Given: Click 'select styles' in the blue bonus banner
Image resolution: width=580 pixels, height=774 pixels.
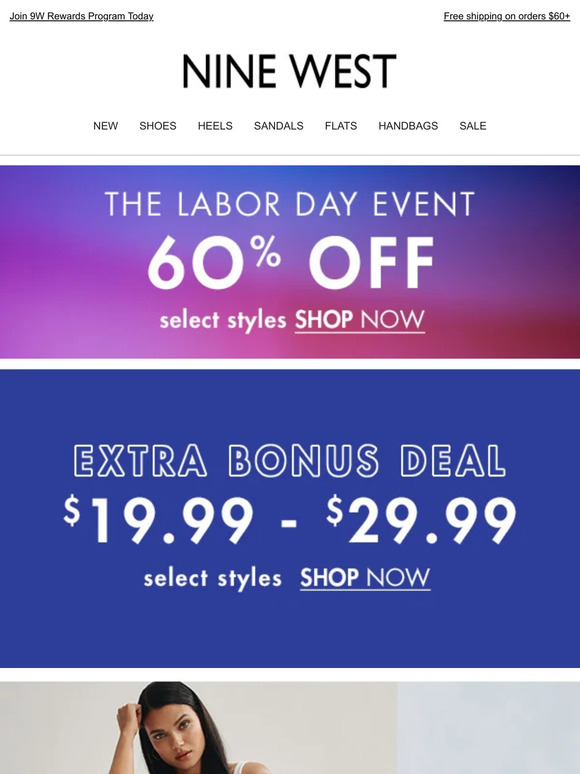Looking at the screenshot, I should 213,579.
